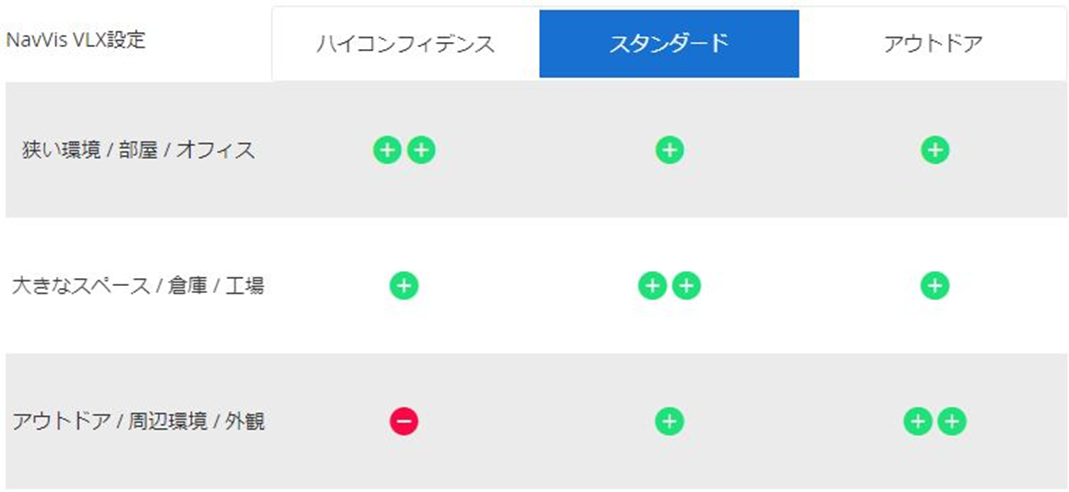
Task: Click the red minus icon in ハイコンフィデンス column
Action: [404, 422]
